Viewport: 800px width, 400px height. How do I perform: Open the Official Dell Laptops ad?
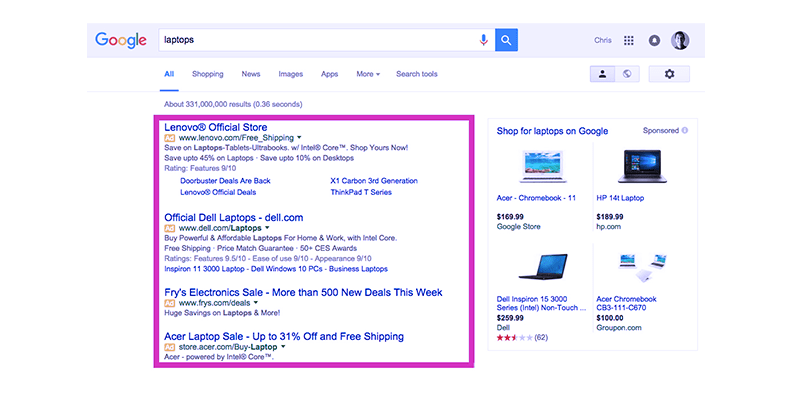234,217
